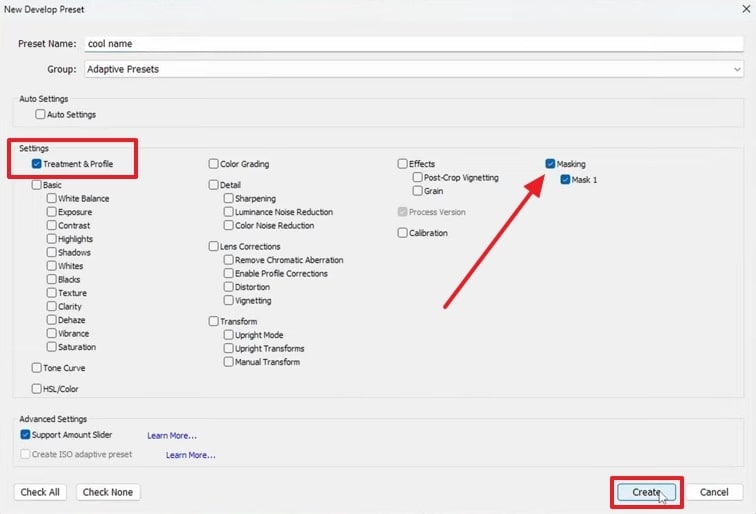Check the Manual Transform option

[229, 362]
